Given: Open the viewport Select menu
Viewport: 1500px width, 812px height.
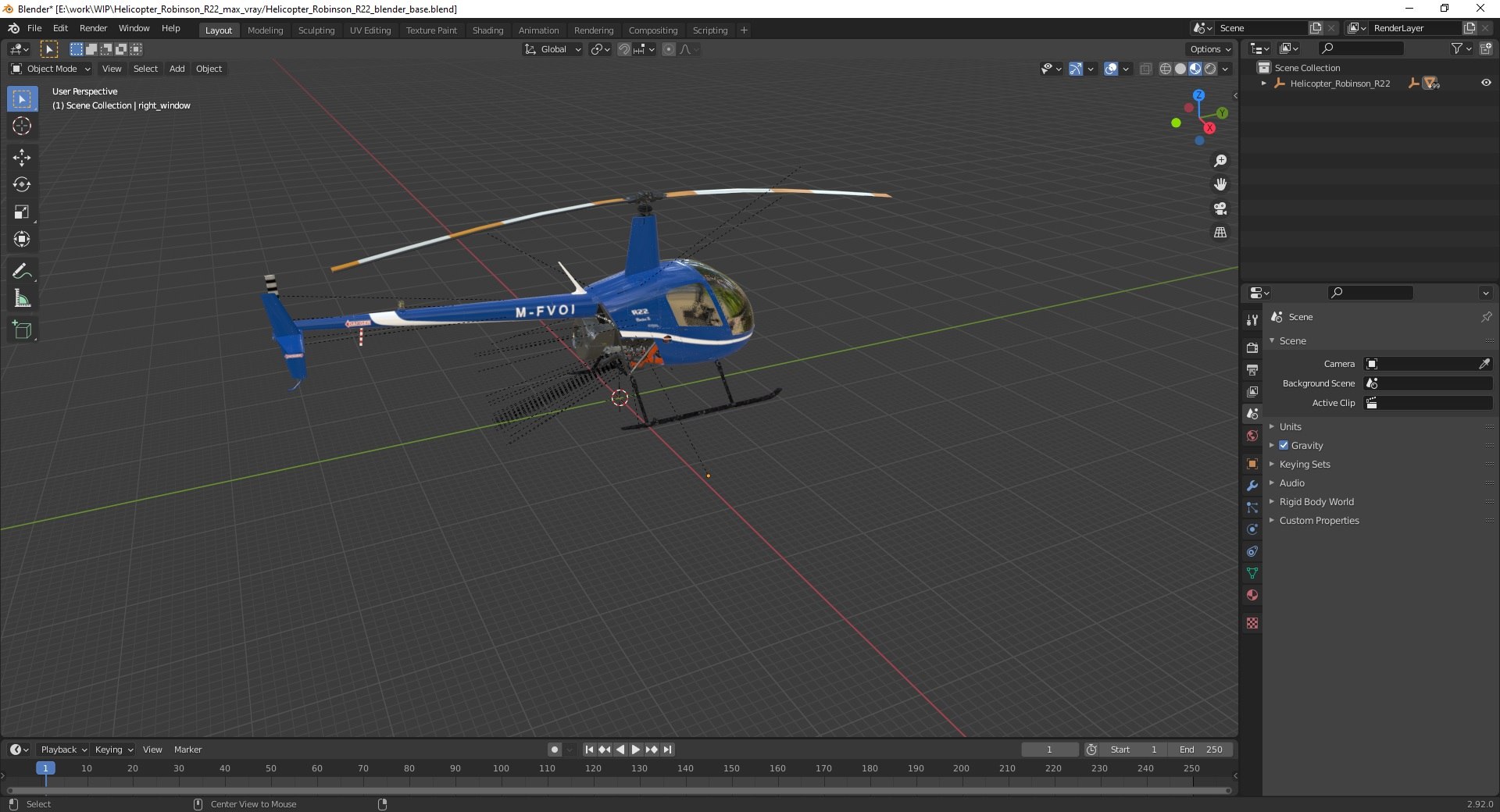Looking at the screenshot, I should coord(145,69).
